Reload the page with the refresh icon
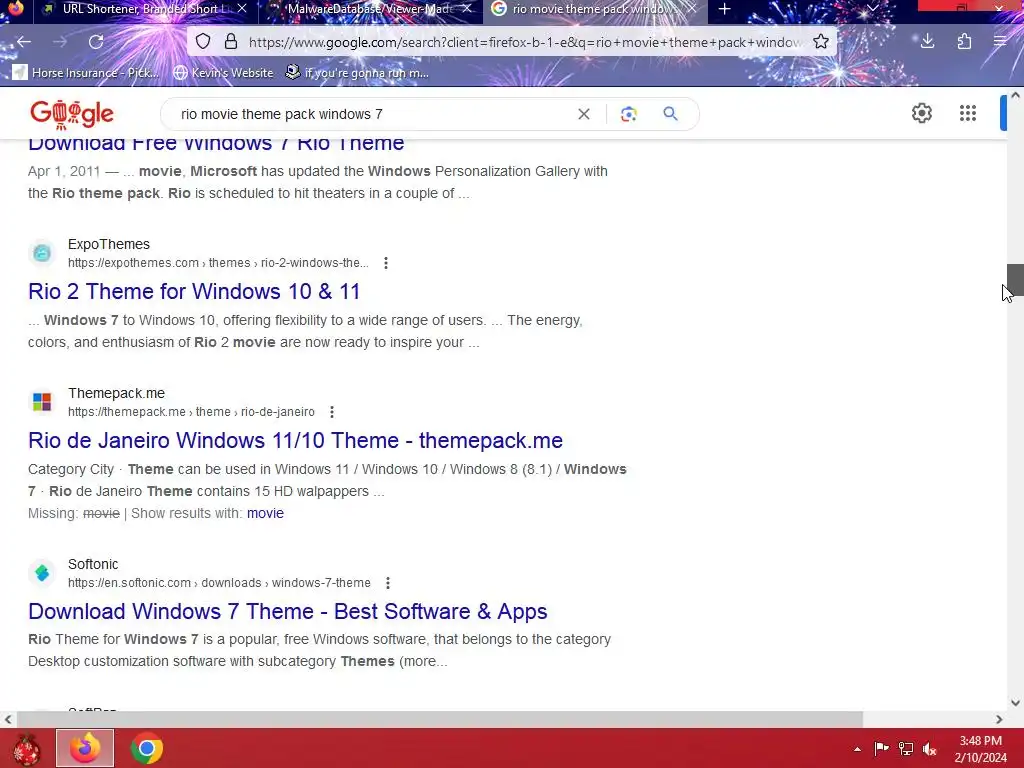This screenshot has height=768, width=1024. click(x=96, y=42)
